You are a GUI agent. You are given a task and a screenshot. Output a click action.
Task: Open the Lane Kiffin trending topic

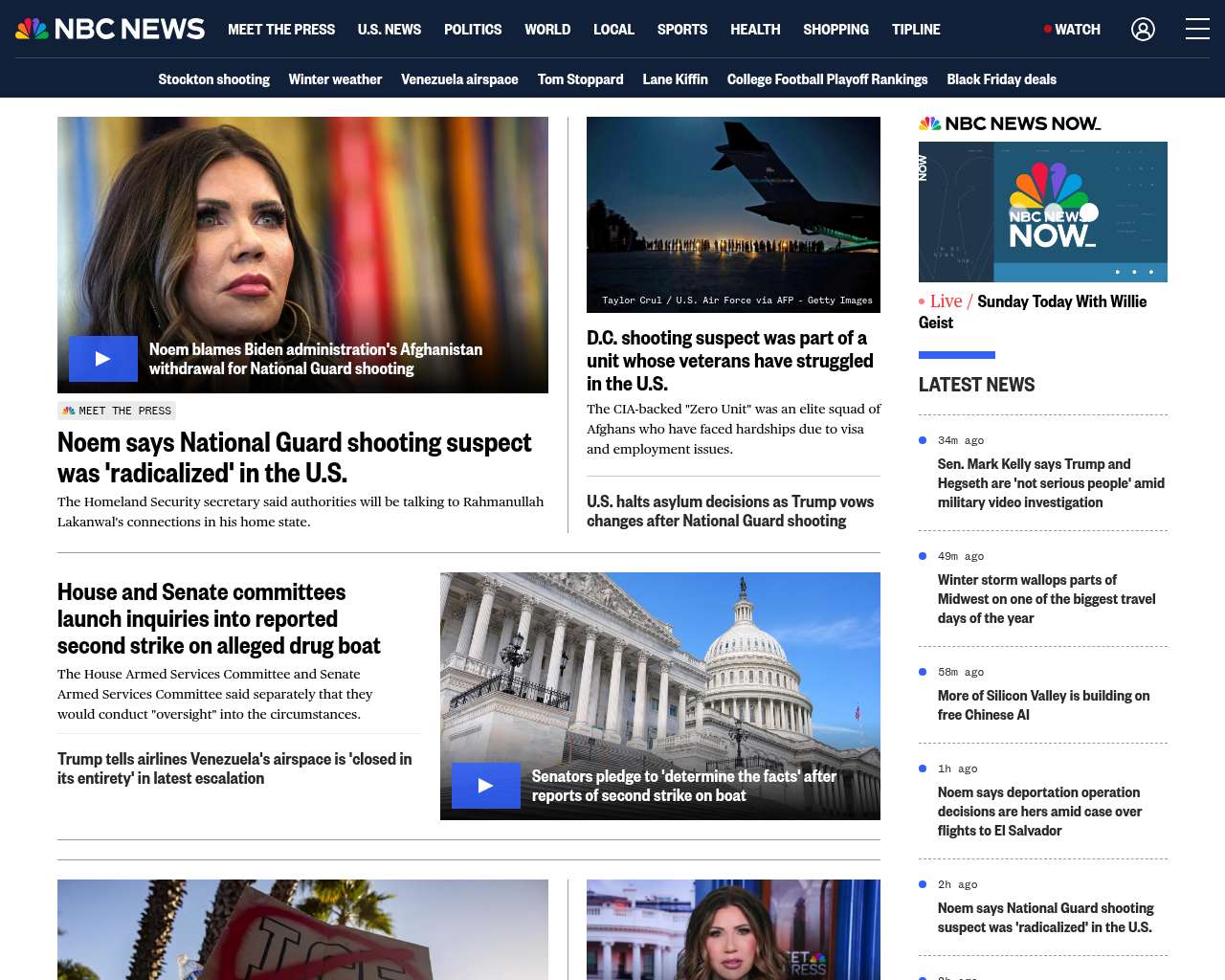pos(675,79)
